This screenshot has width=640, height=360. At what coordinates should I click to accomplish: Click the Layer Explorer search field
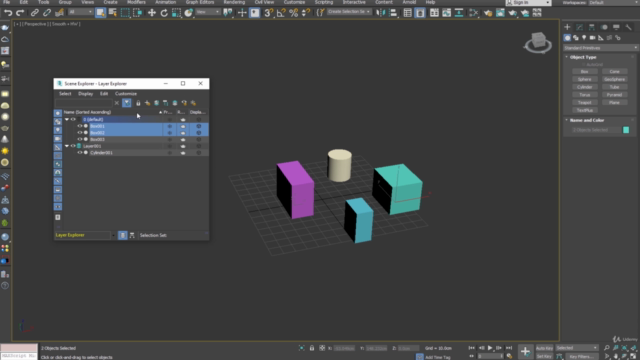click(84, 103)
